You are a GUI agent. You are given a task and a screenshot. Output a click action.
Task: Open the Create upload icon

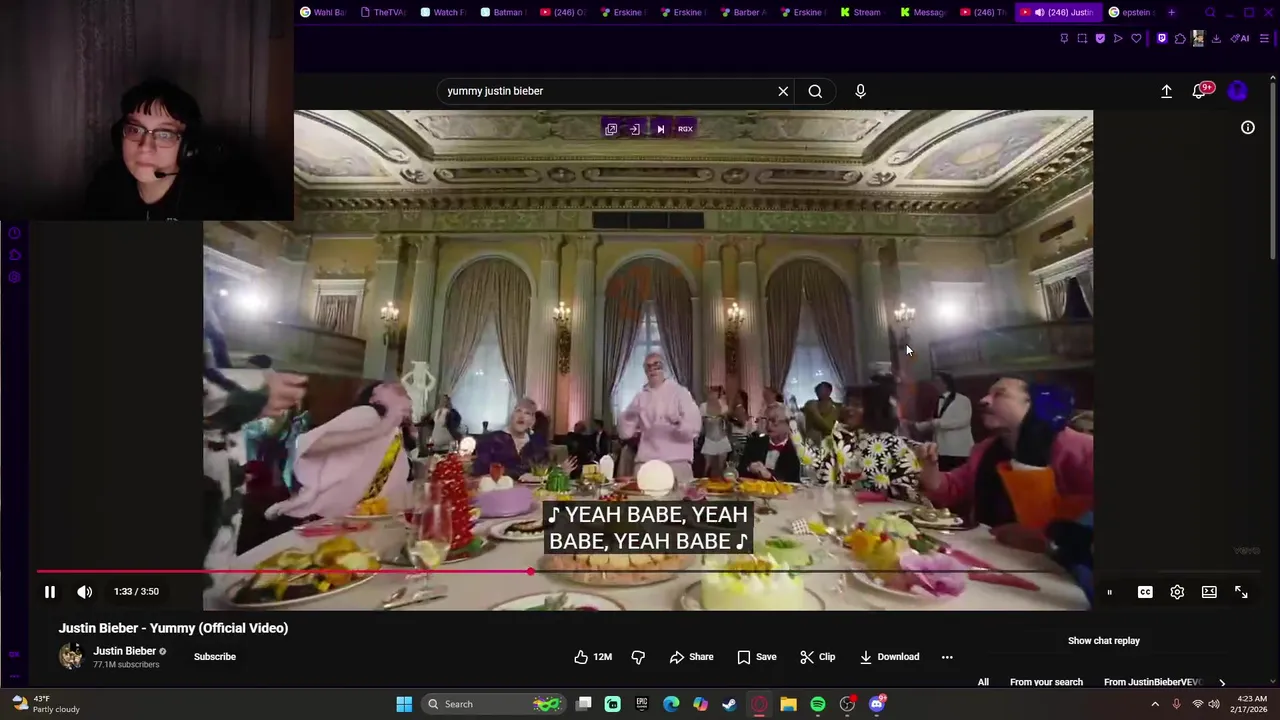[1166, 91]
